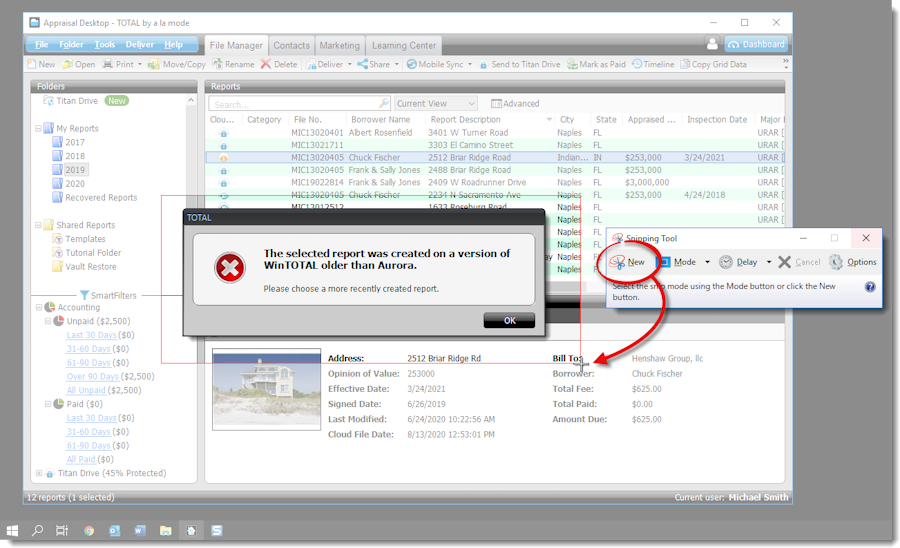Show the toolbar overflow chevron

(x=786, y=62)
